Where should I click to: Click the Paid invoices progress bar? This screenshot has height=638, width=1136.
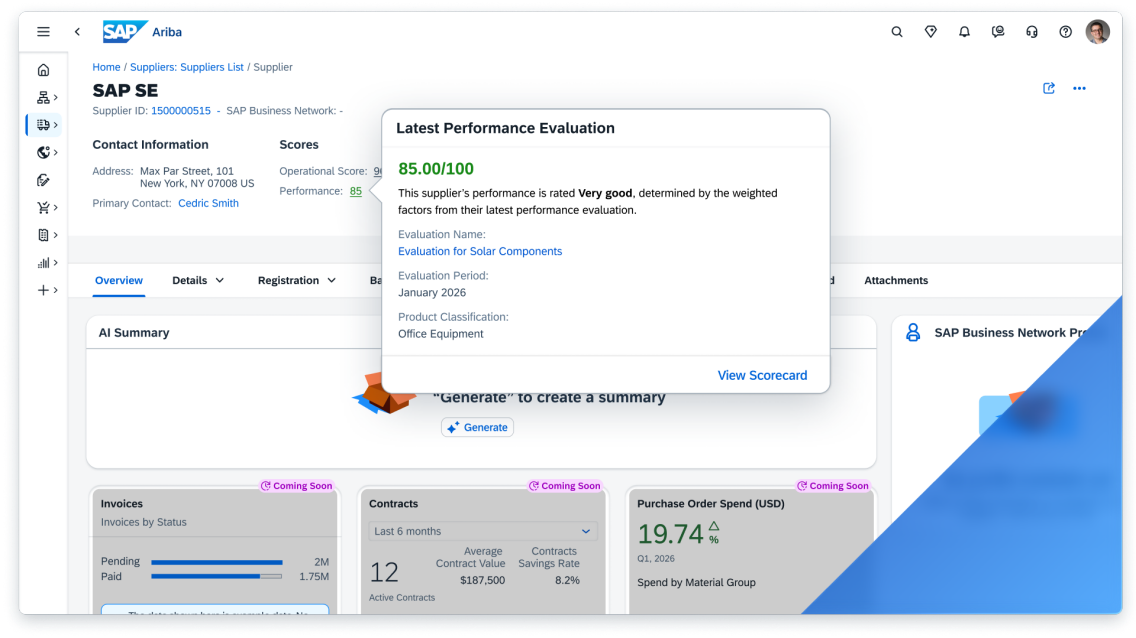[x=217, y=576]
